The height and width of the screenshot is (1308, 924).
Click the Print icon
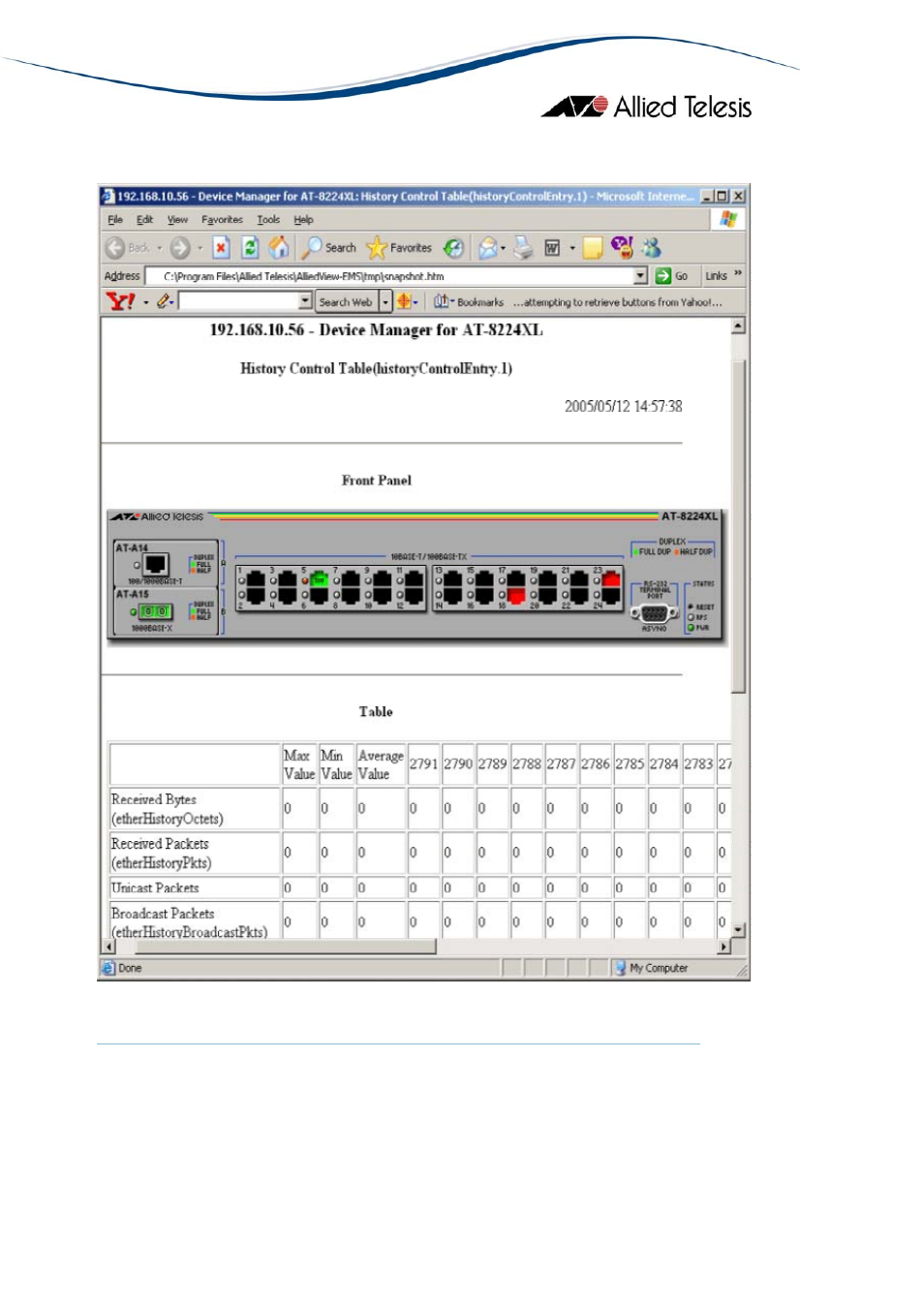[523, 248]
